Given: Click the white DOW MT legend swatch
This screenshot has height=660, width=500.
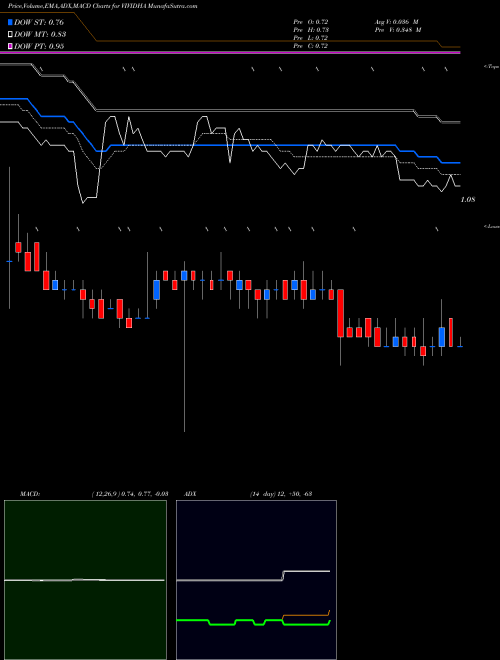Looking at the screenshot, I should click(x=11, y=34).
